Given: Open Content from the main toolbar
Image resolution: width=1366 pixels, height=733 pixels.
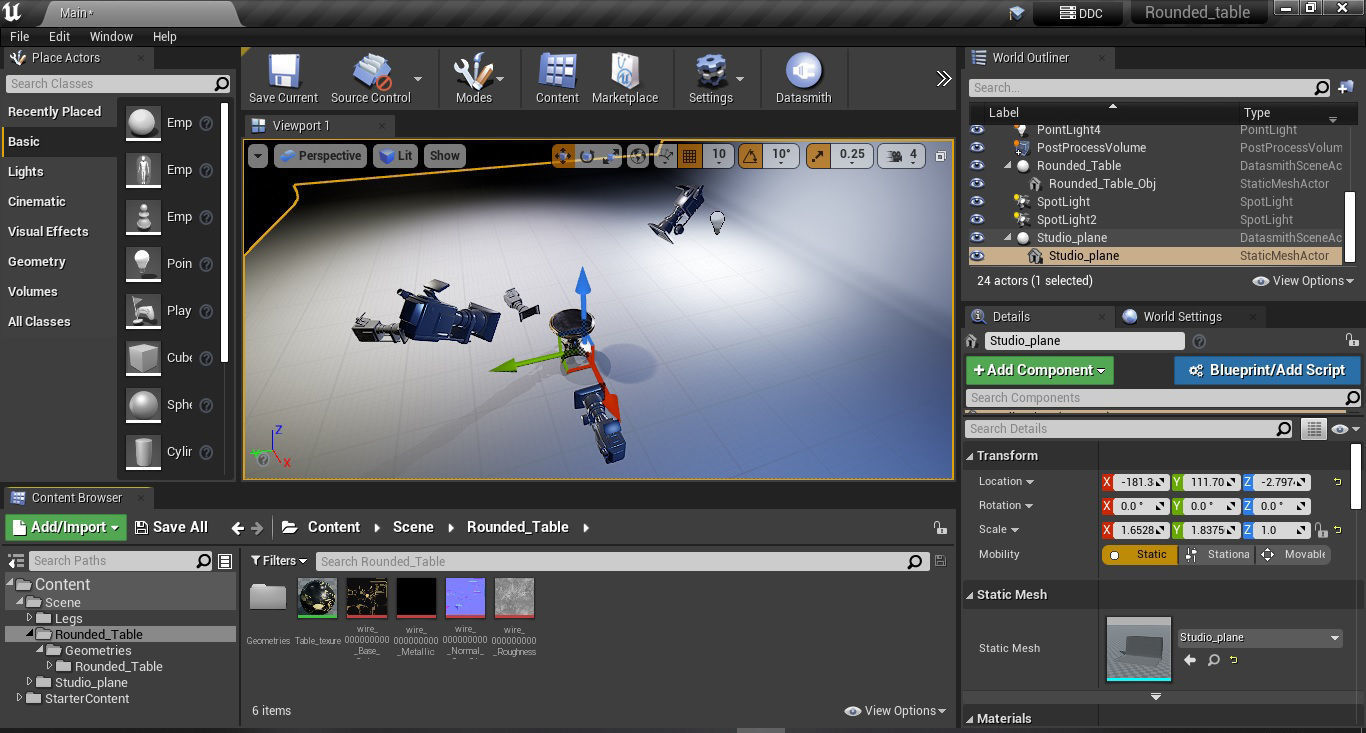Looking at the screenshot, I should click(x=557, y=79).
